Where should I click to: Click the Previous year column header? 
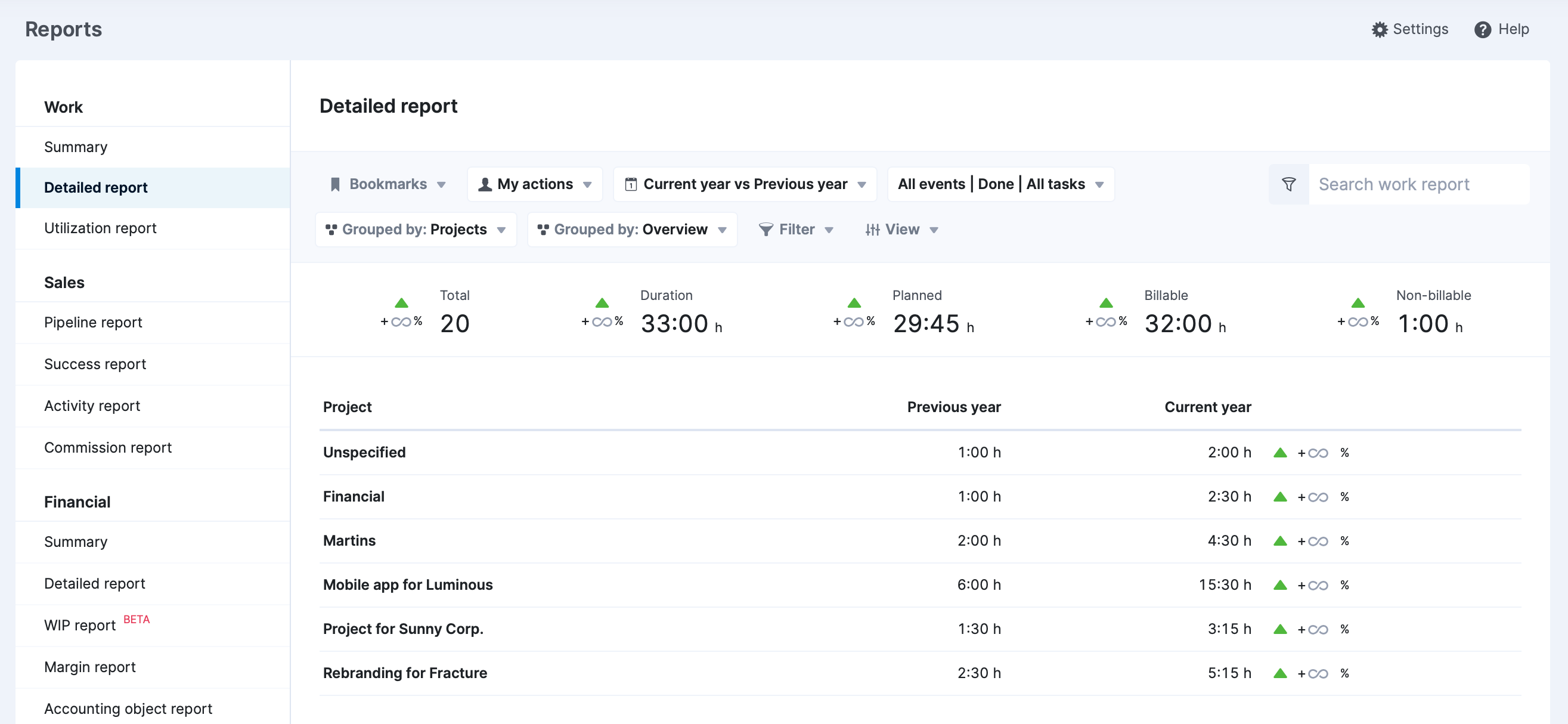pos(954,407)
